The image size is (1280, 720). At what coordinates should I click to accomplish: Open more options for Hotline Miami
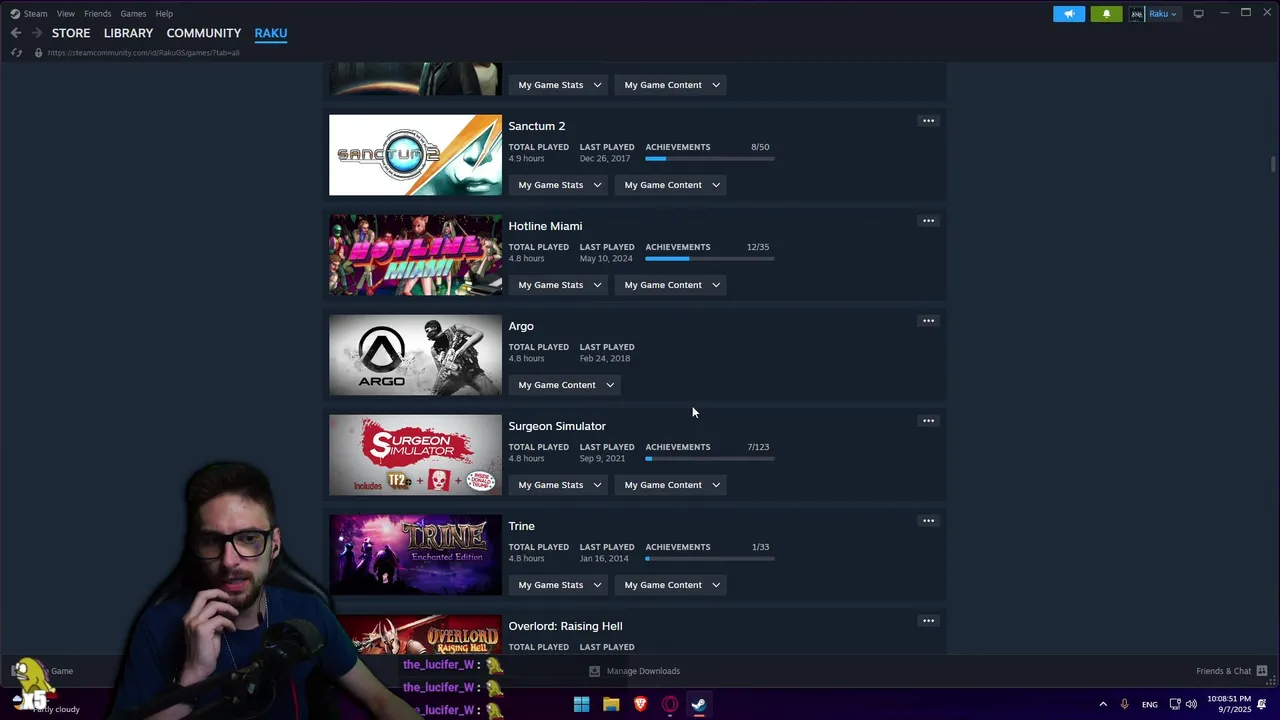coord(928,221)
